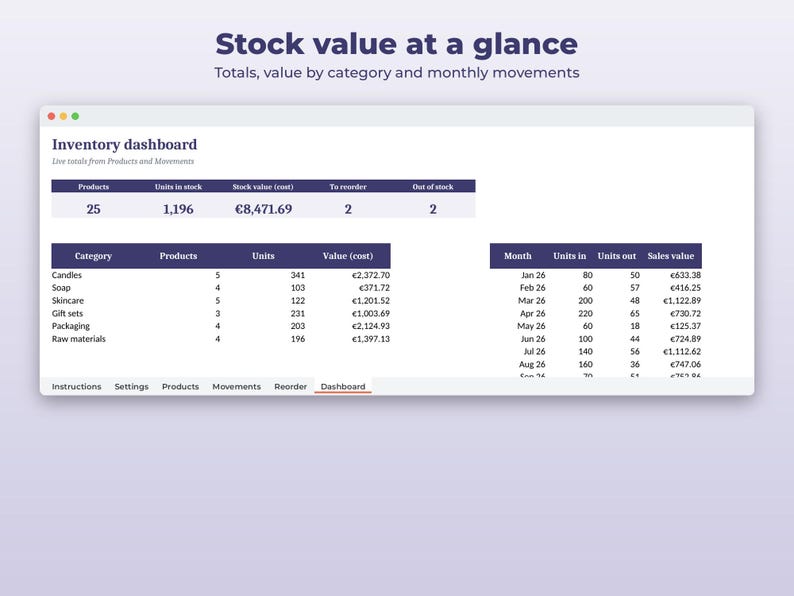Viewport: 794px width, 596px height.
Task: Click the Soap category cell
Action: click(x=61, y=288)
